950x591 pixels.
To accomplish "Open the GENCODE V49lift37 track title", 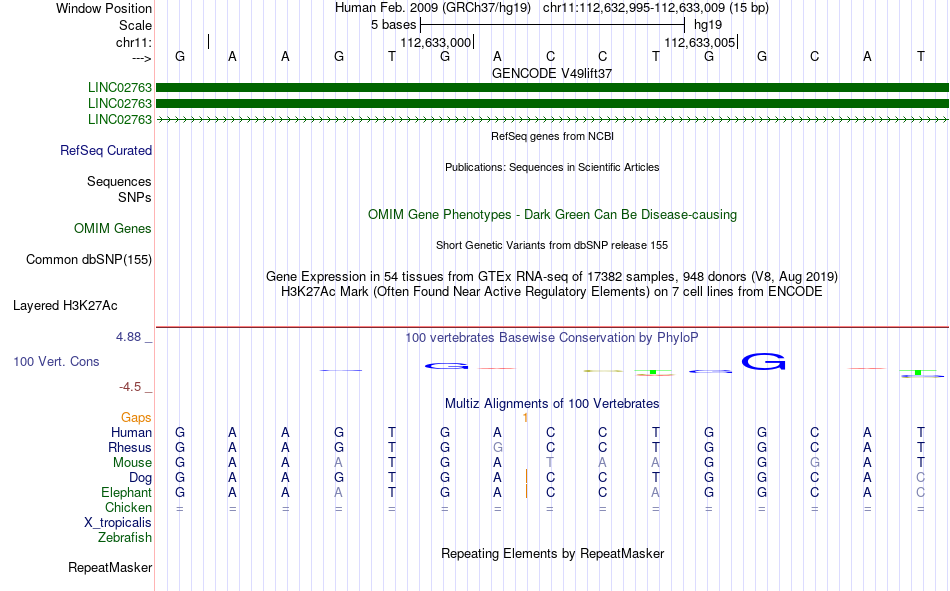I will 552,73.
